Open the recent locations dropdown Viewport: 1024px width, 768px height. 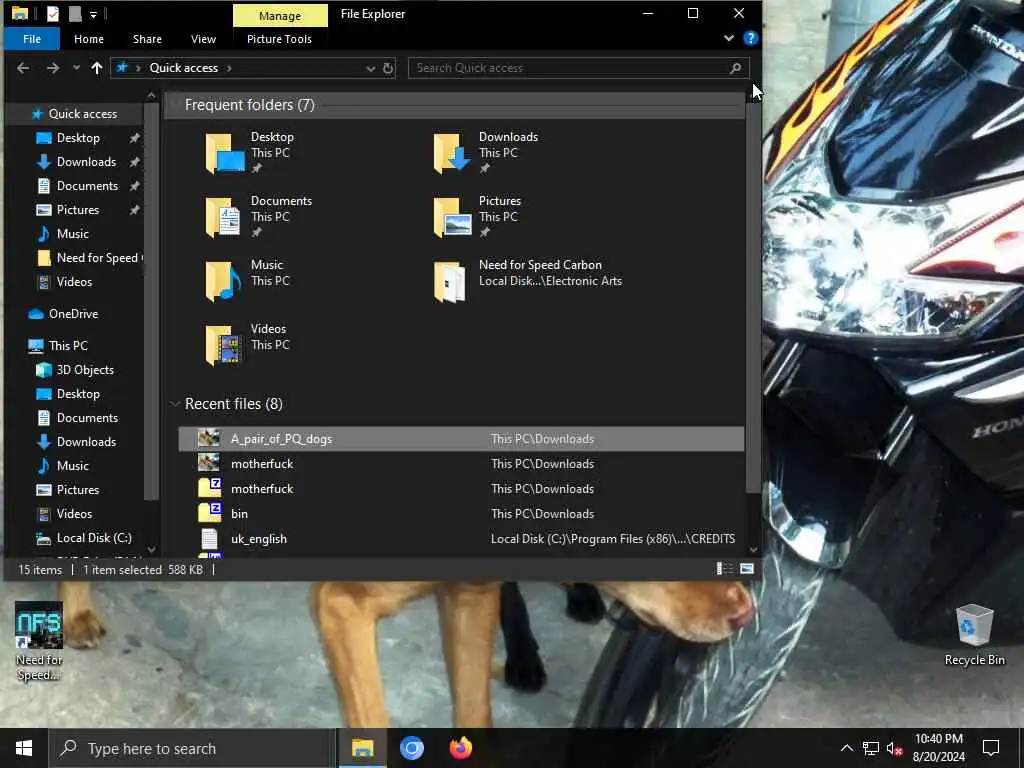point(76,68)
